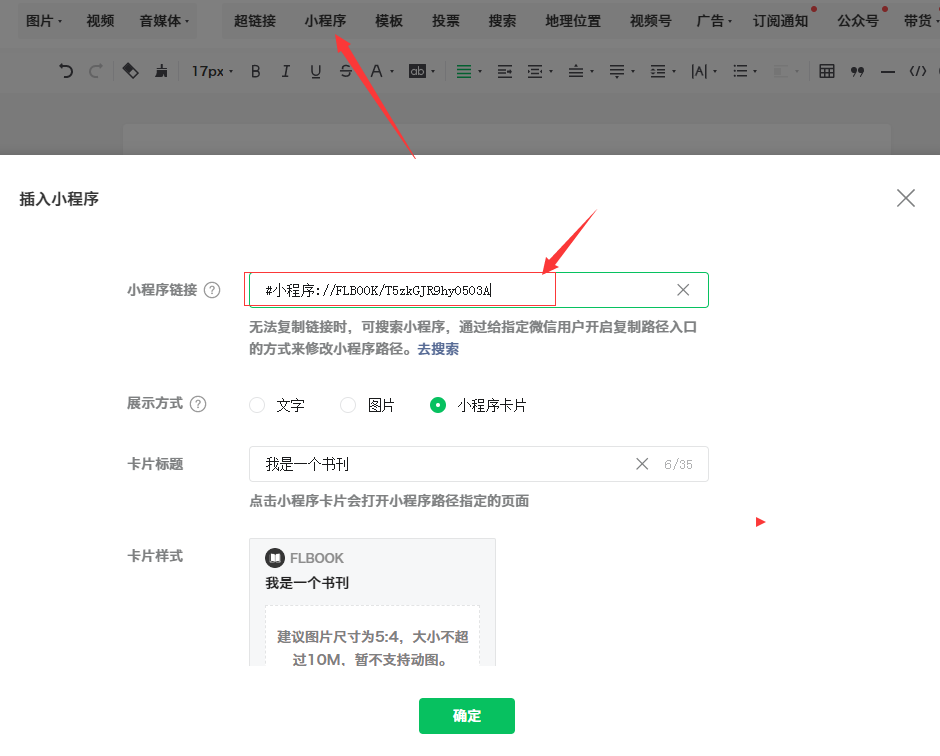Image resolution: width=940 pixels, height=756 pixels.
Task: Insert a blockquote using quote icon
Action: click(x=857, y=71)
